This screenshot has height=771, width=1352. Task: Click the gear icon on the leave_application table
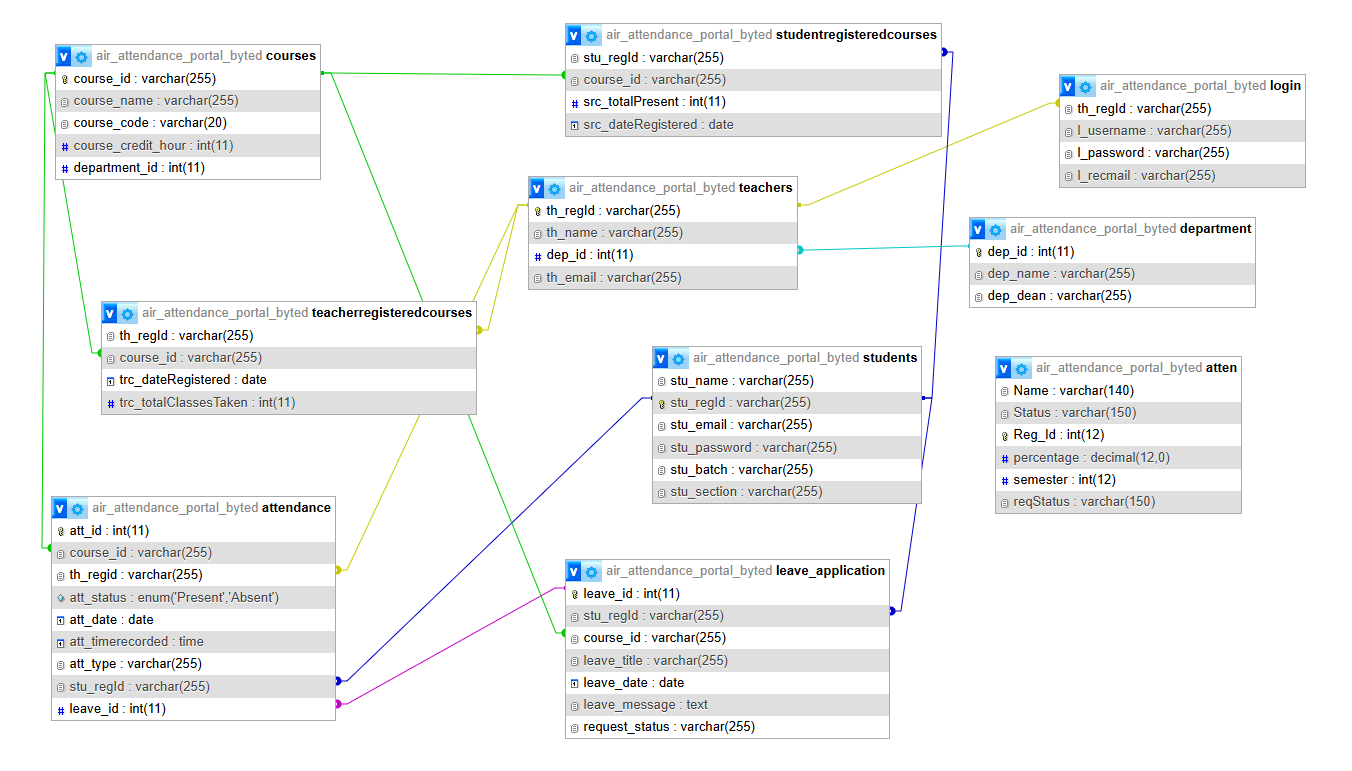592,571
